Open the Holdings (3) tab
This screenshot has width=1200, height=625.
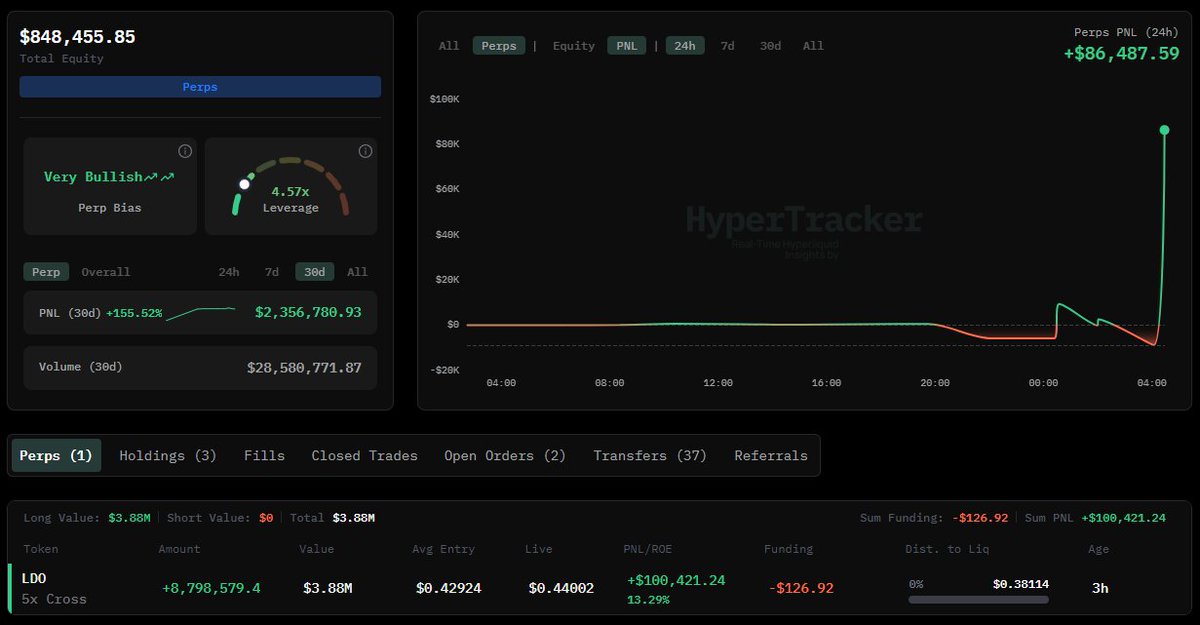coord(168,455)
